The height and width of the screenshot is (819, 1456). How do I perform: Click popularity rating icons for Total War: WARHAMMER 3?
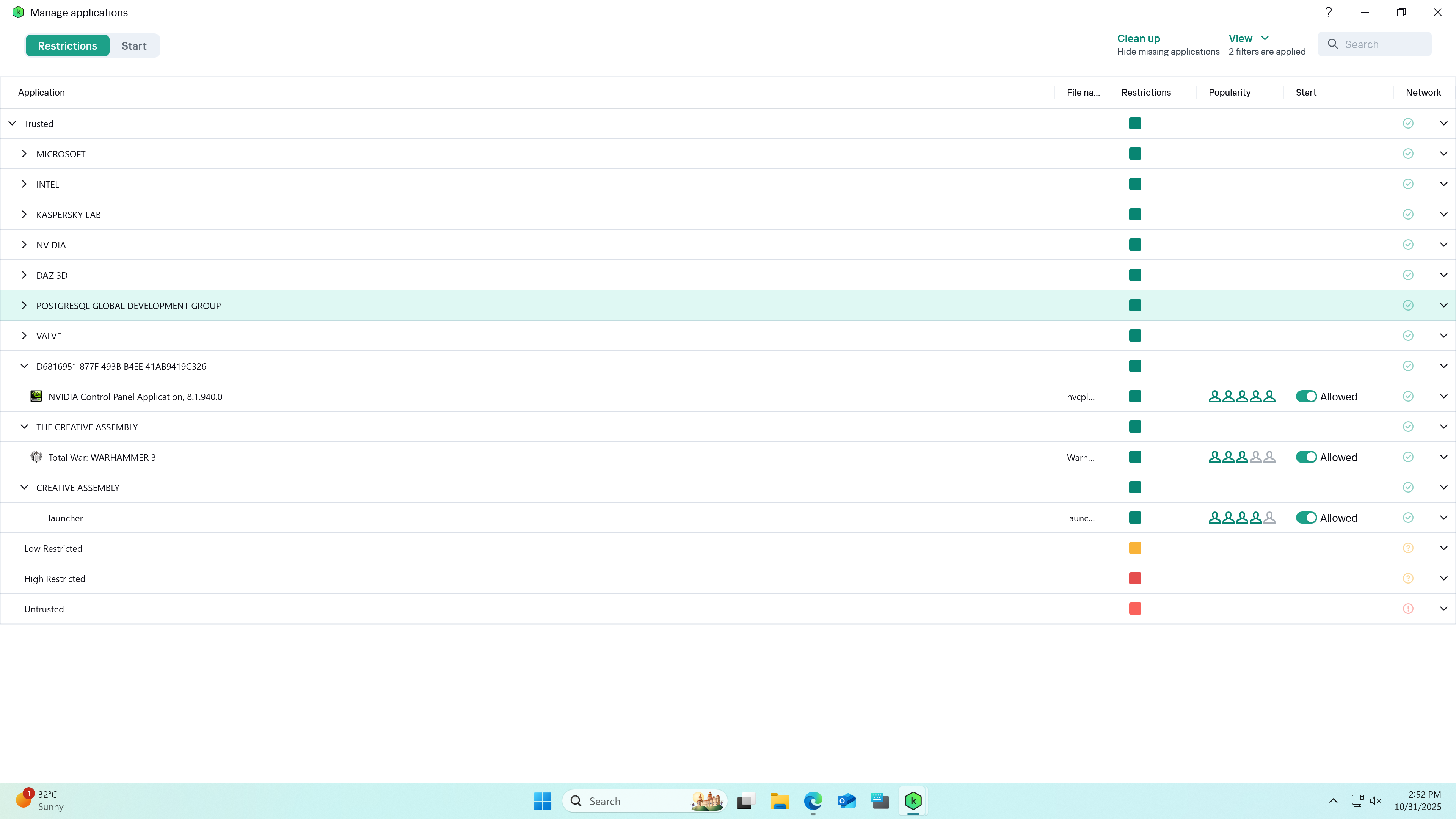click(1242, 457)
